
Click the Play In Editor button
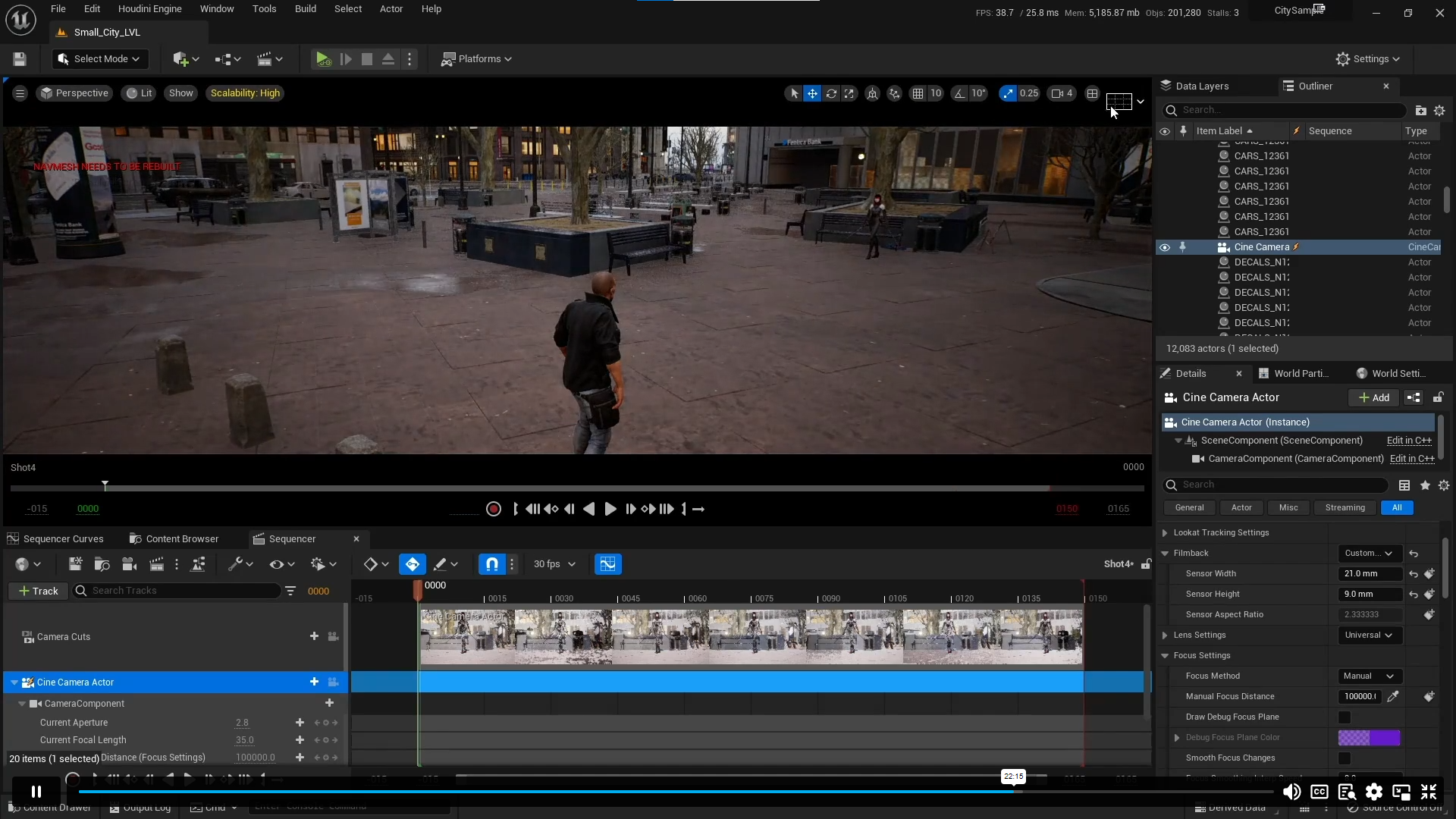click(322, 59)
